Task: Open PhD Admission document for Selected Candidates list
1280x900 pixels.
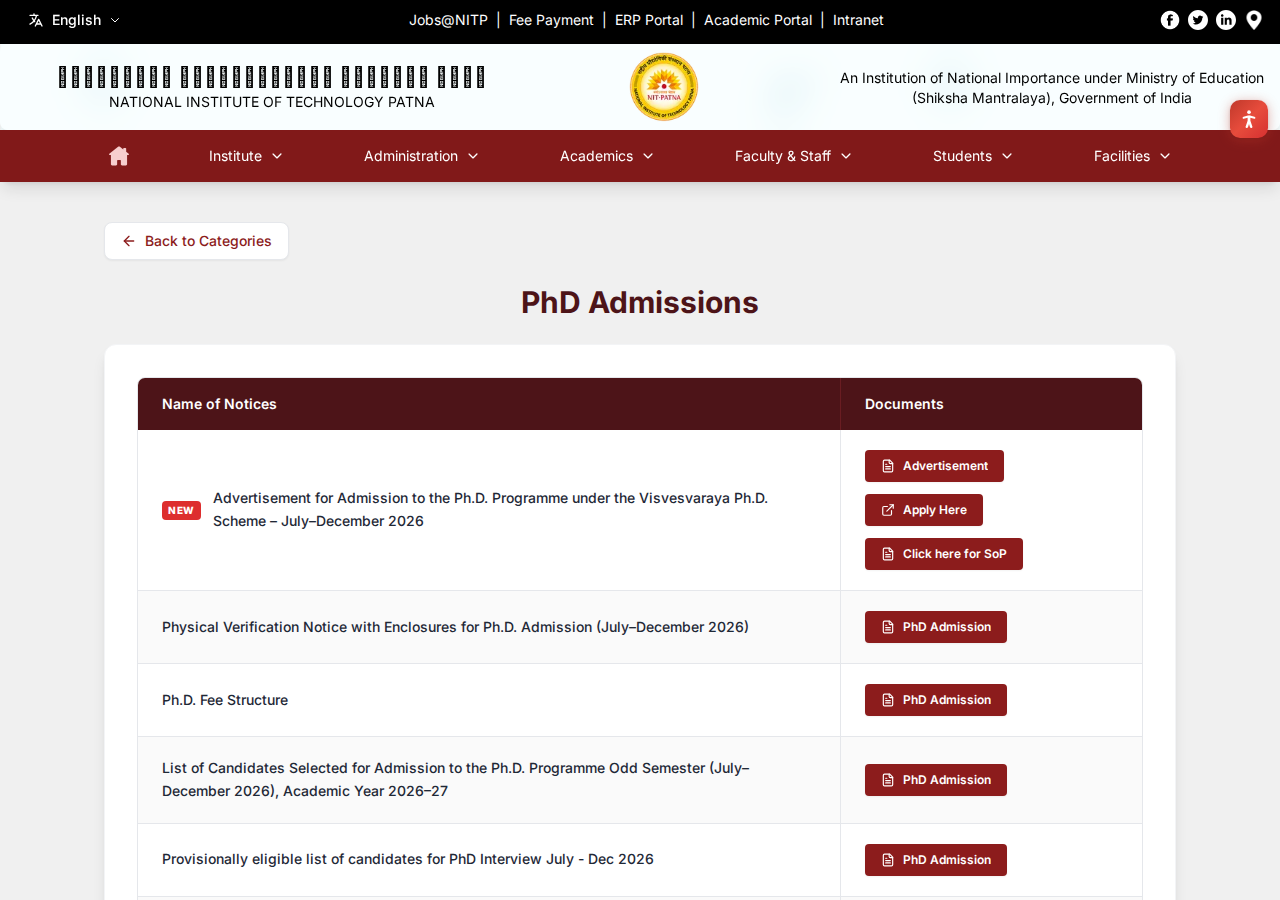Action: click(936, 780)
